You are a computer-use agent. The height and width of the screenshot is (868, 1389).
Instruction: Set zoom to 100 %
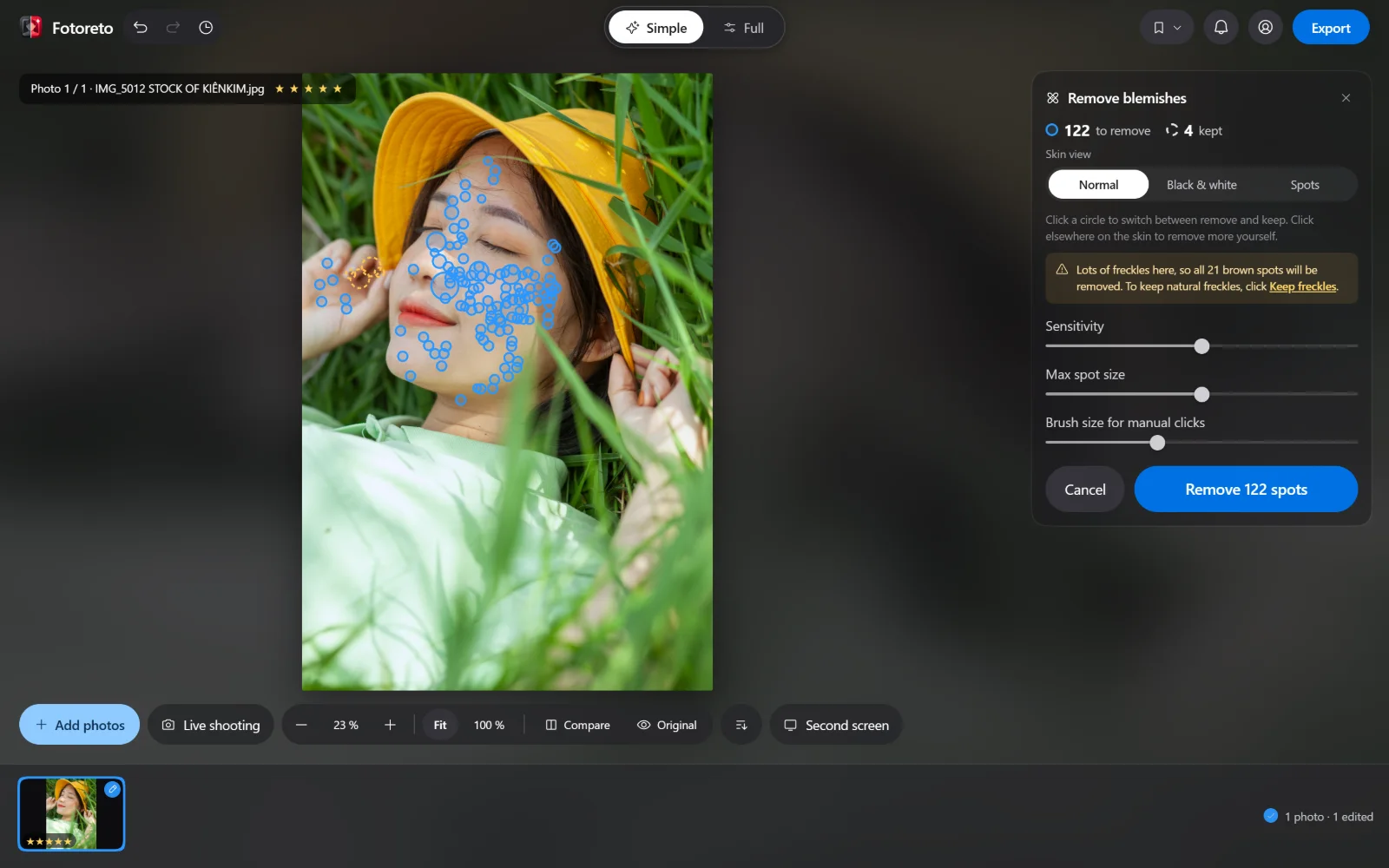tap(489, 725)
